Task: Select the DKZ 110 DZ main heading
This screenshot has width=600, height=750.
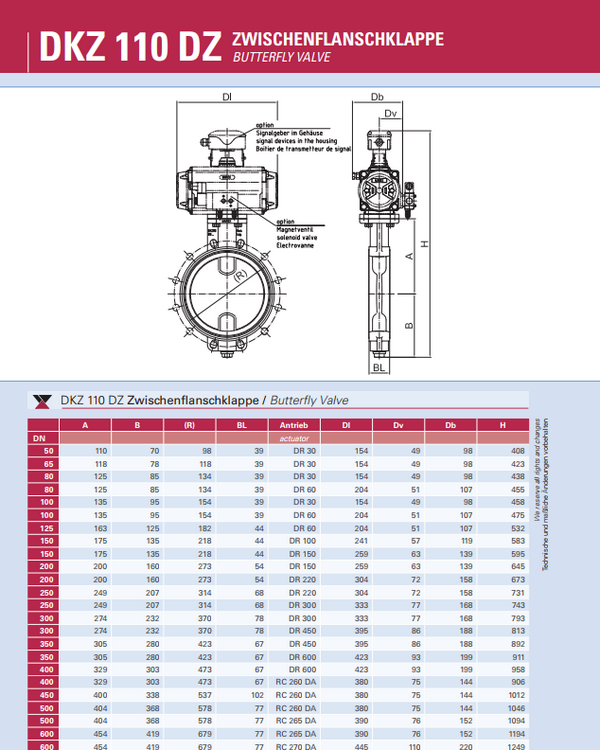Action: (x=130, y=47)
